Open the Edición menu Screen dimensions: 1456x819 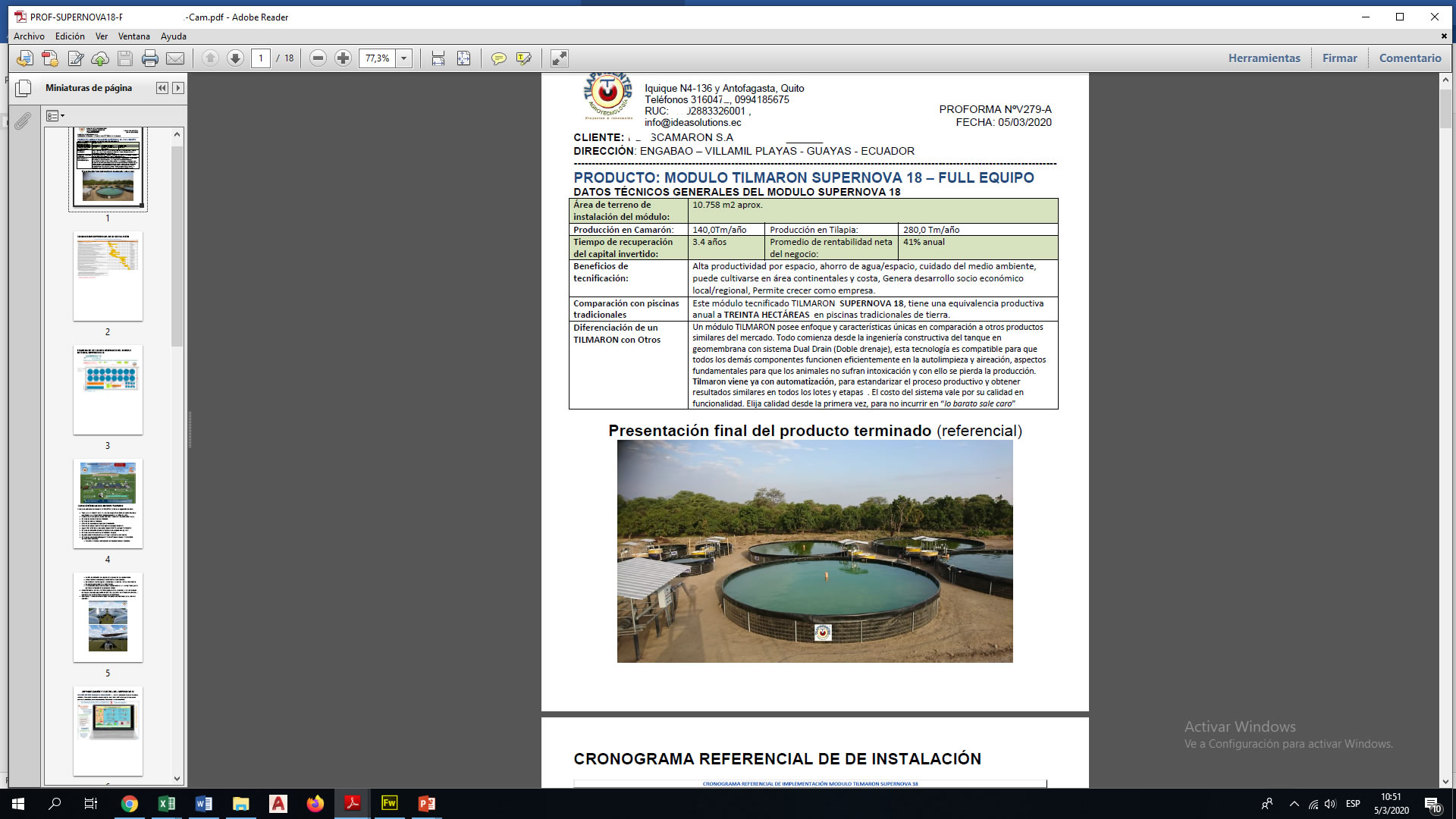coord(70,36)
